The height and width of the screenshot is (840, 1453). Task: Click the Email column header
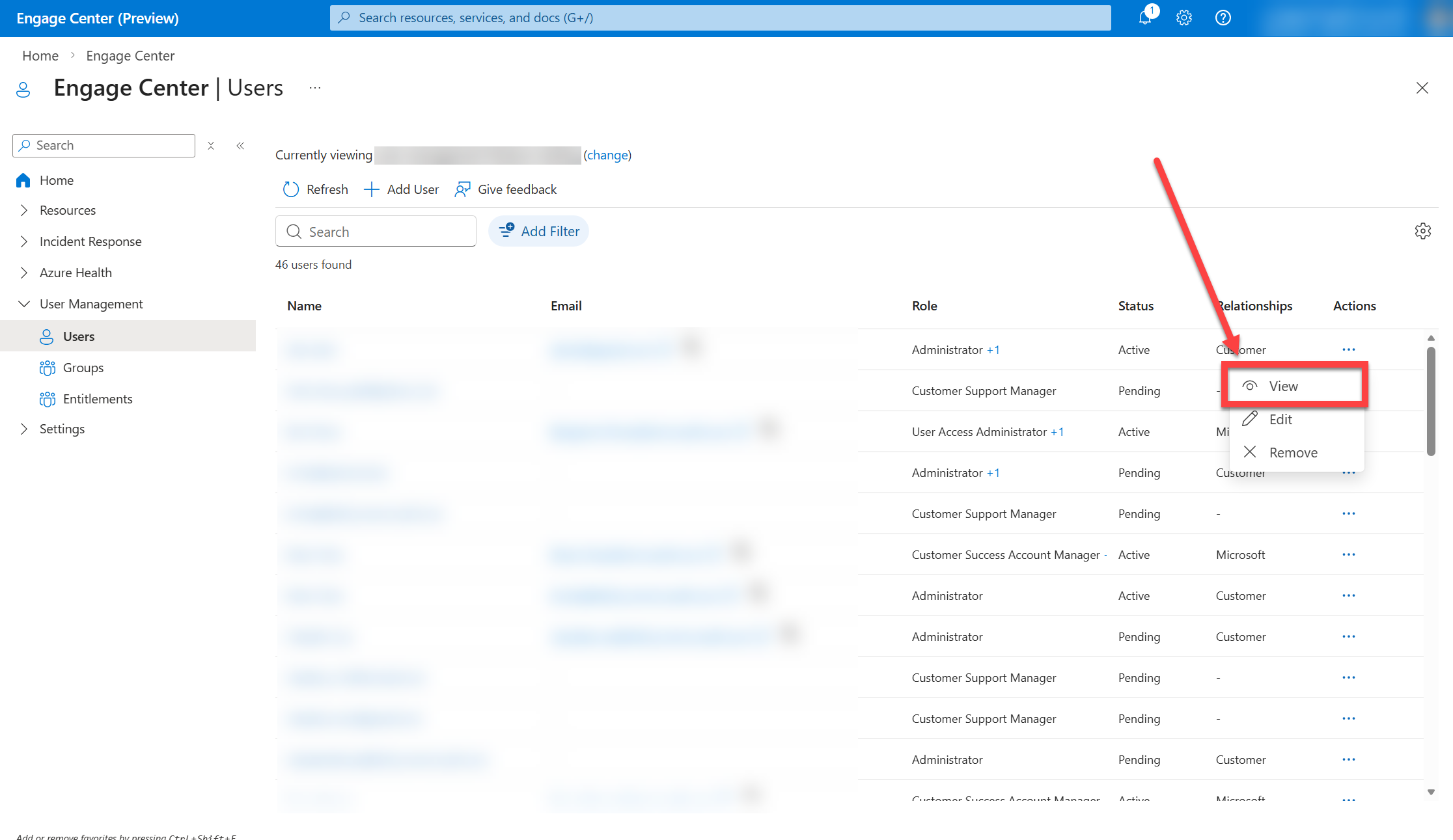(566, 306)
